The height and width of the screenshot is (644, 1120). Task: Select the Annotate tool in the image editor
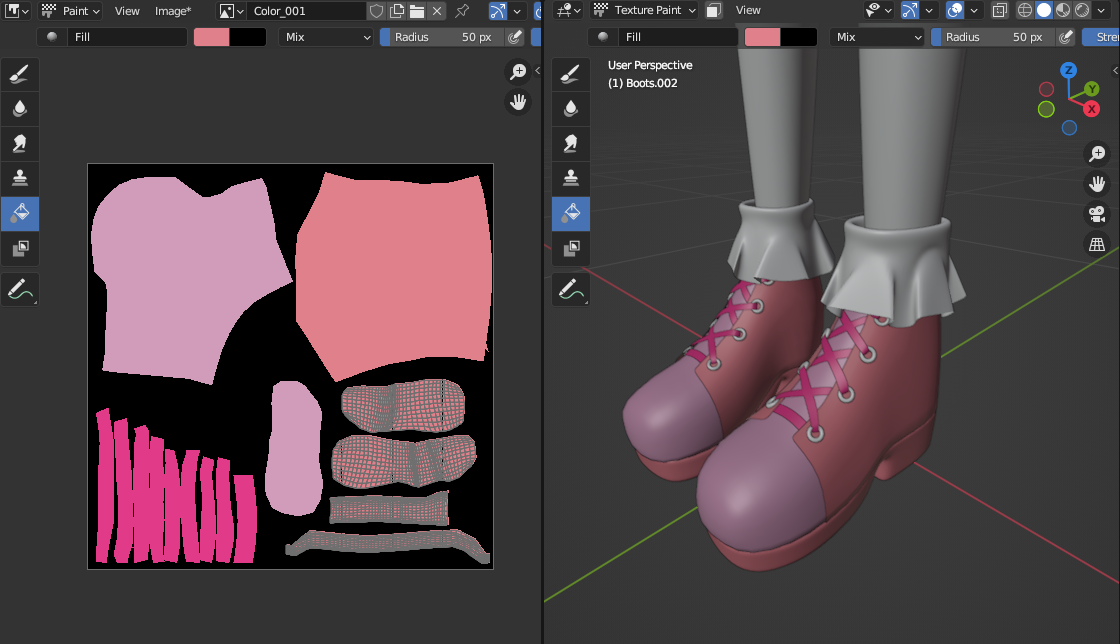(20, 289)
